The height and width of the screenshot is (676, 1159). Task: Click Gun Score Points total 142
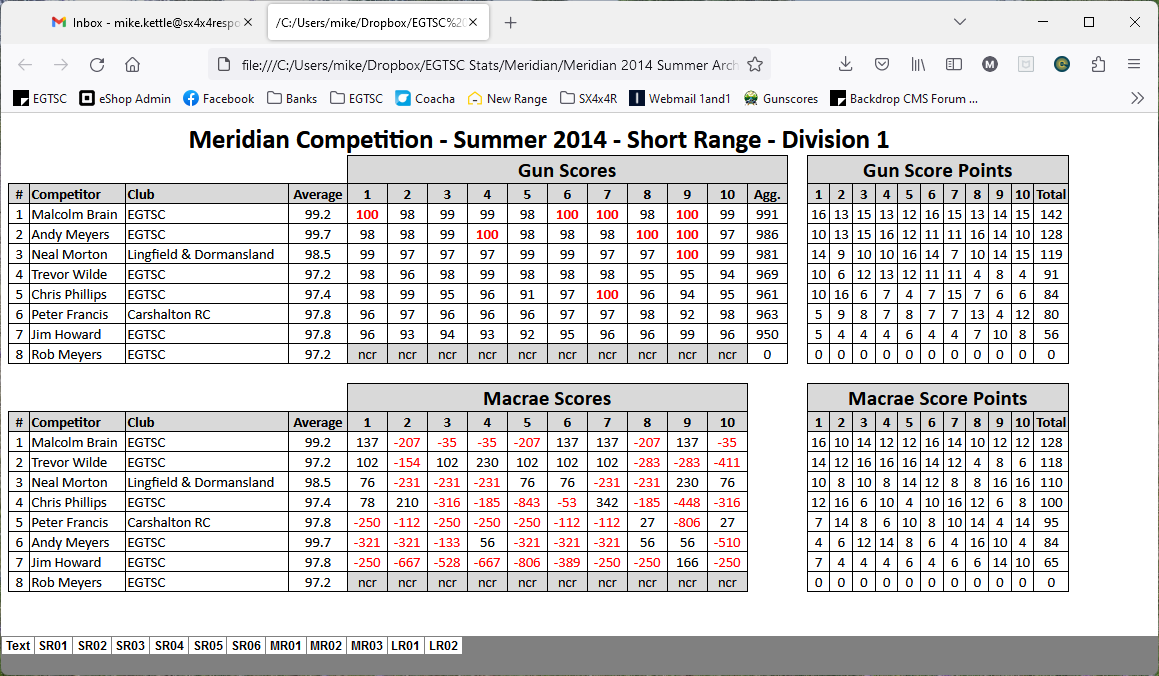1050,214
